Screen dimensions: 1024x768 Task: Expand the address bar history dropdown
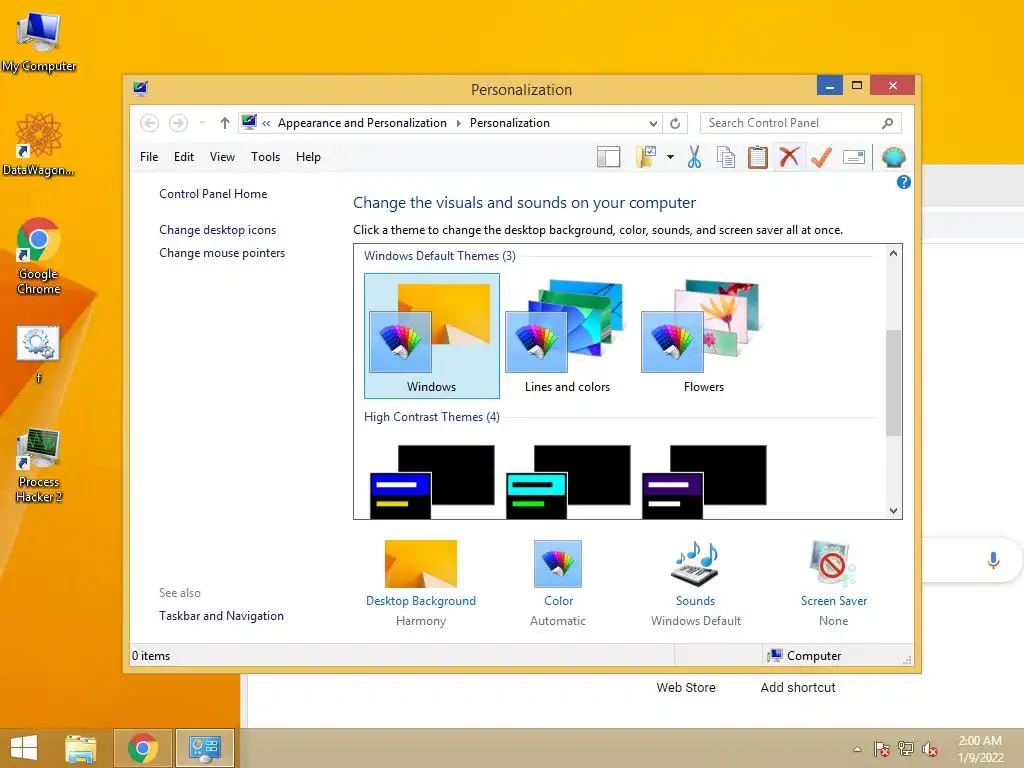[x=653, y=123]
